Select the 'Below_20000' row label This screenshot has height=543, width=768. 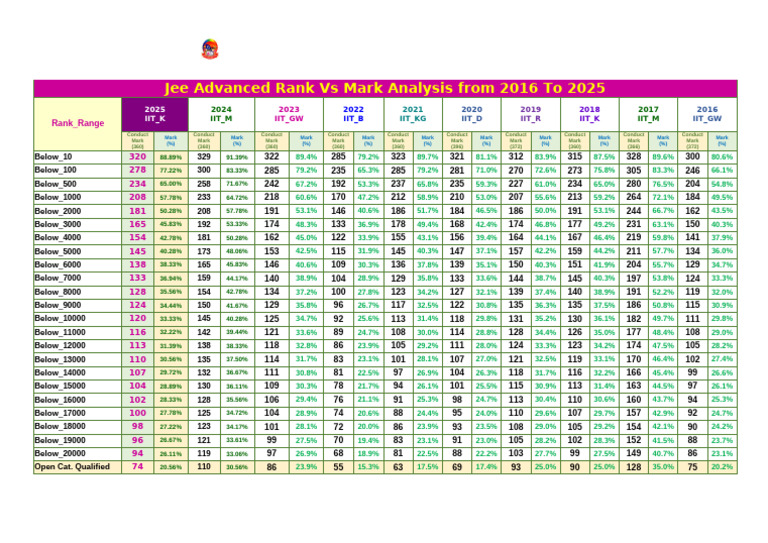coord(60,453)
